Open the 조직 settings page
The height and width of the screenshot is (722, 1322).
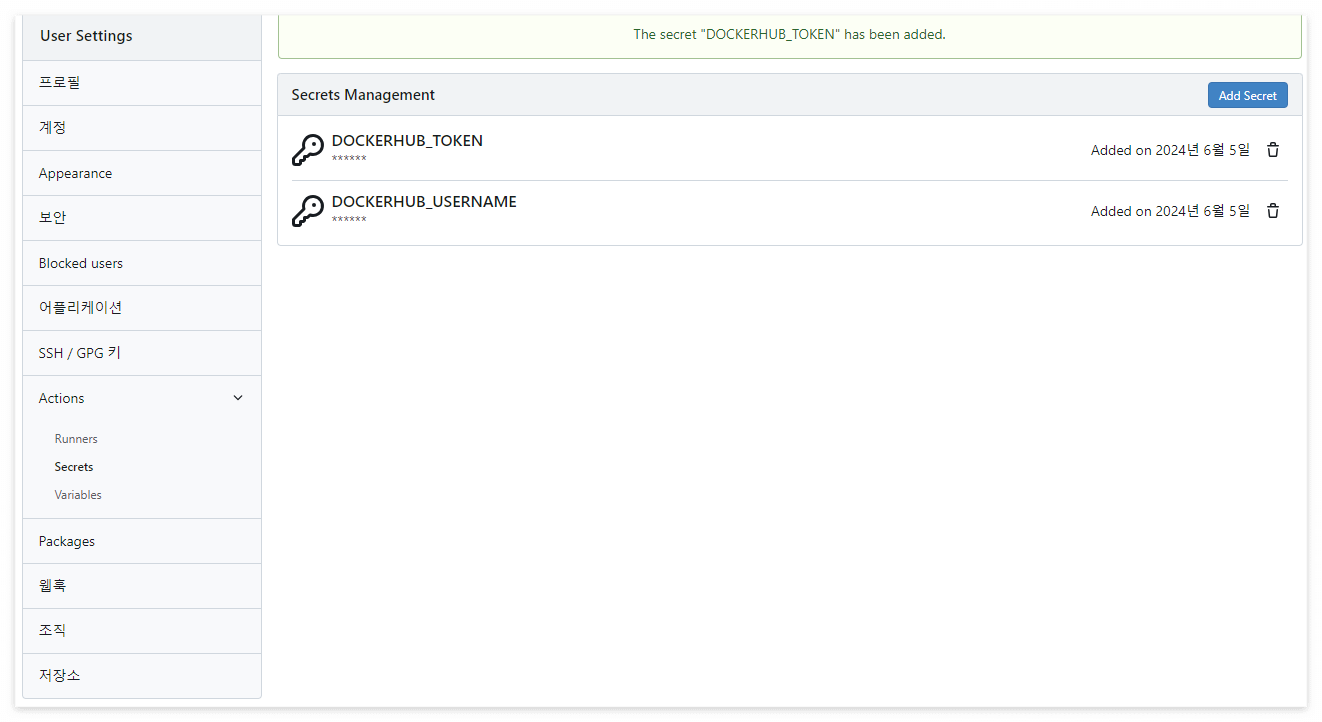coord(142,631)
